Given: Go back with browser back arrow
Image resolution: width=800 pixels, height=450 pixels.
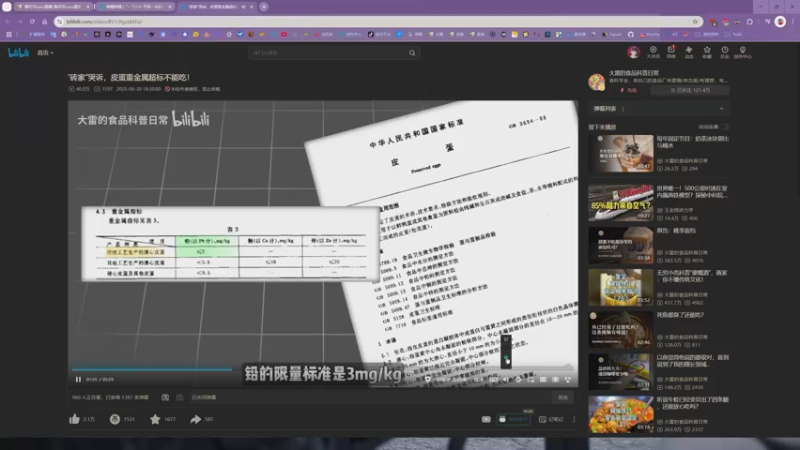Looking at the screenshot, I should [8, 21].
